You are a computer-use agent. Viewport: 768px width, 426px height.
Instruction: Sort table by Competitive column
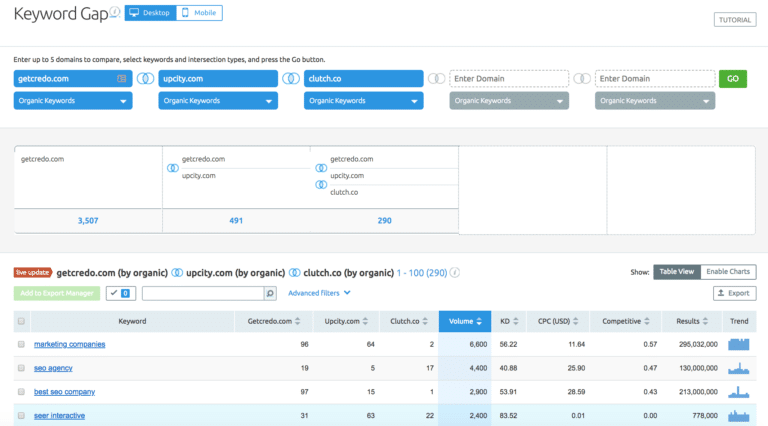click(x=625, y=321)
